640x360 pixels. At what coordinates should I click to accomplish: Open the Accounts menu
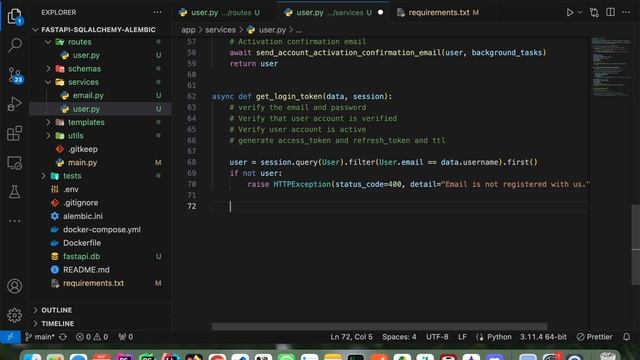pos(15,286)
